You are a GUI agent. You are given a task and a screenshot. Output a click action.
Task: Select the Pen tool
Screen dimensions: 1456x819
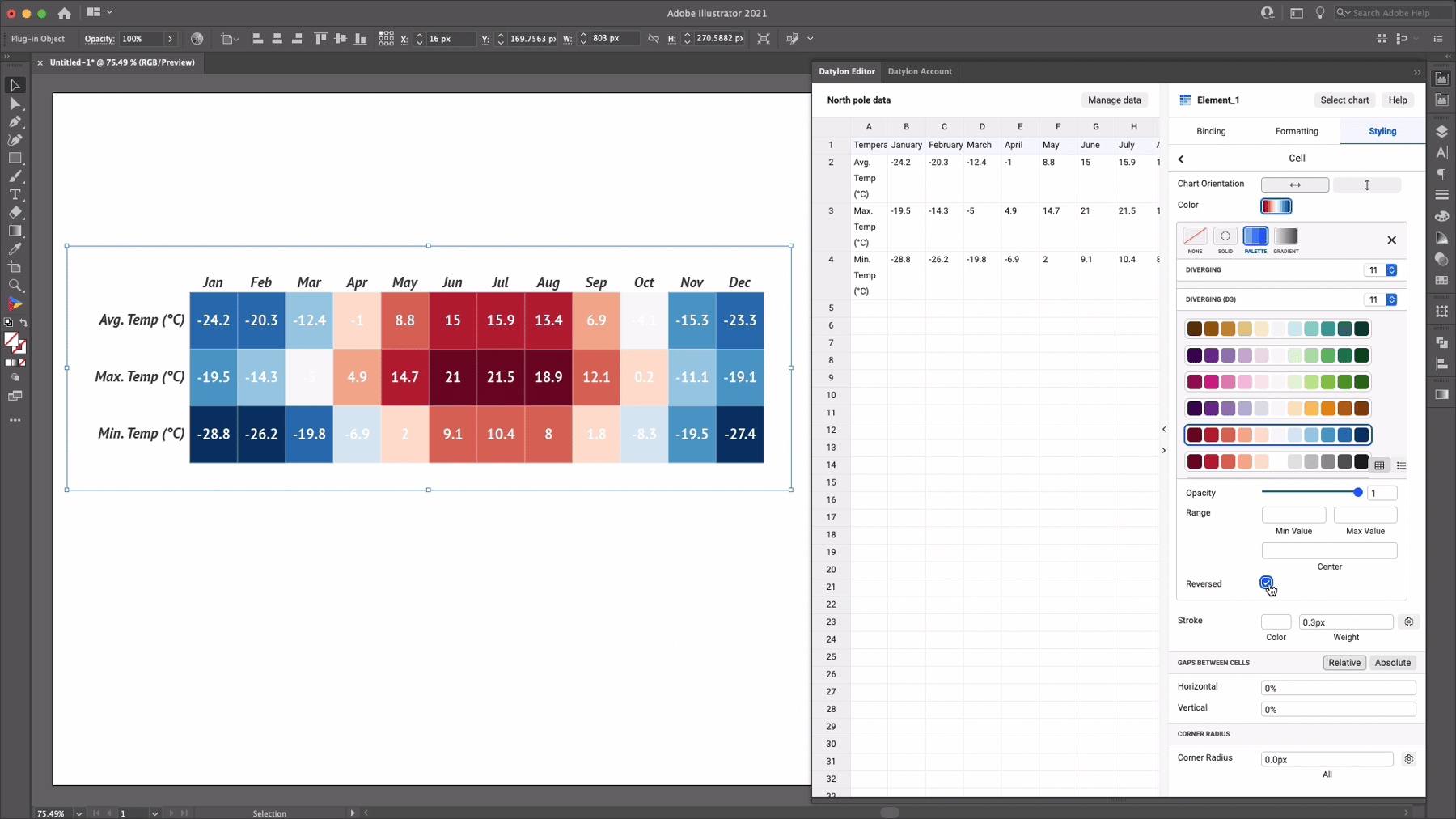pos(15,122)
